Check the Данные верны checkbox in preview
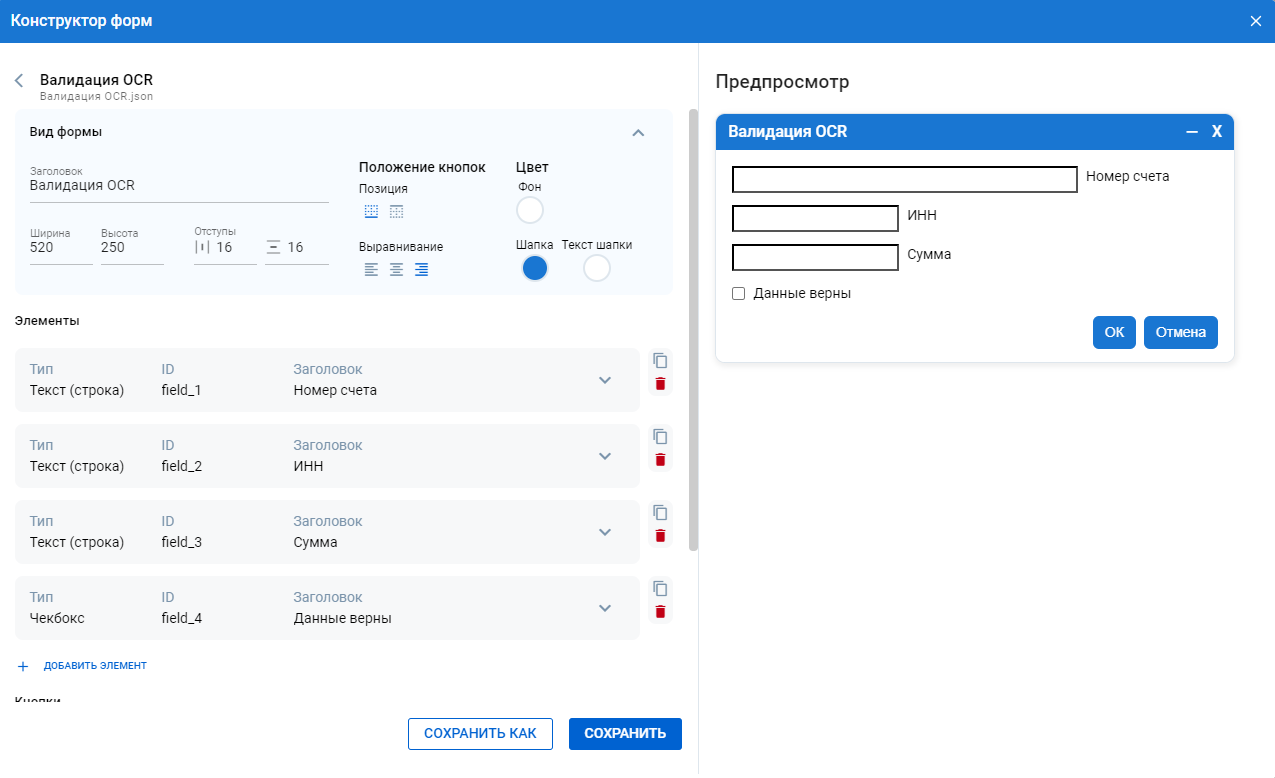Screen dimensions: 1275x778 pos(739,294)
